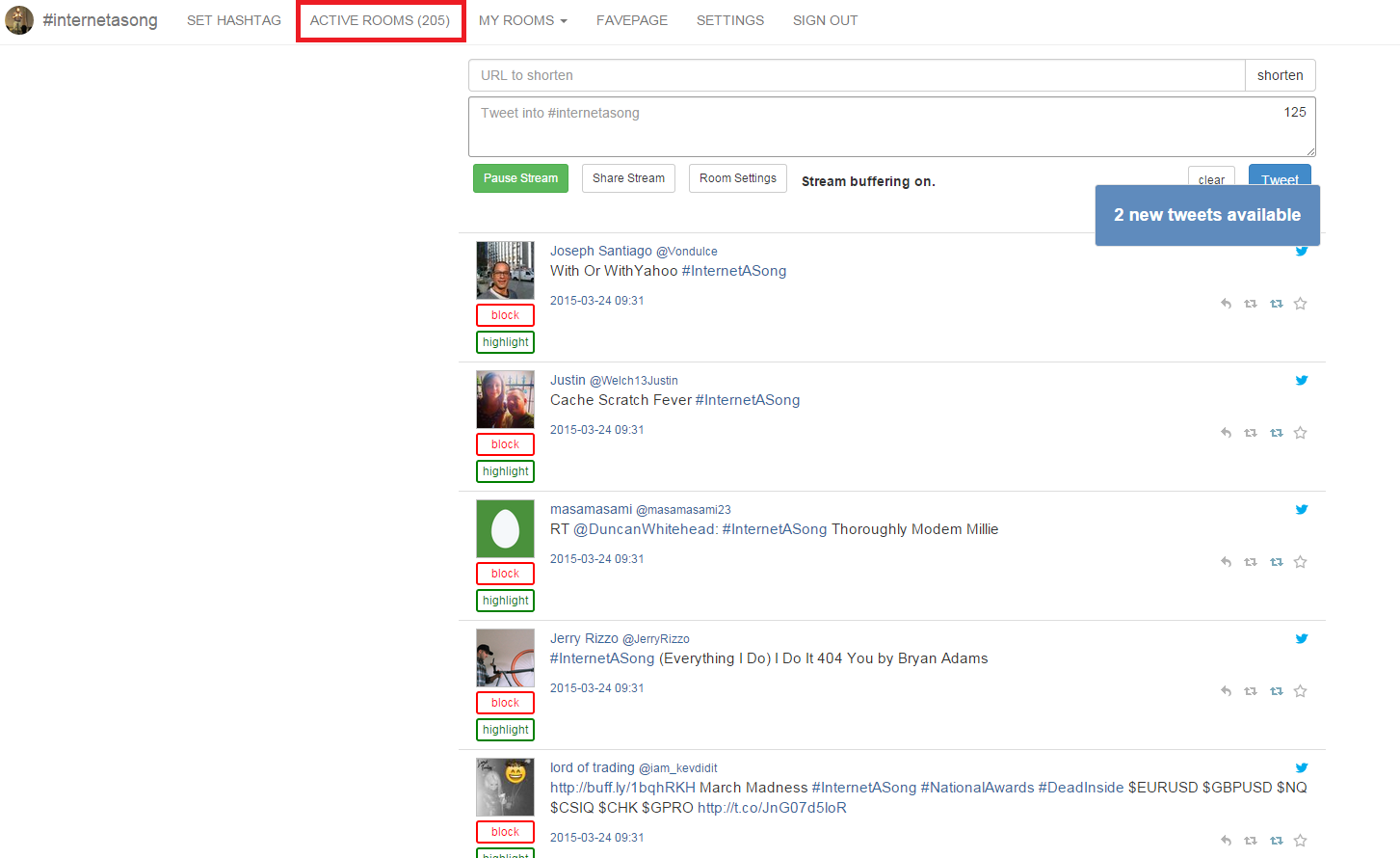This screenshot has height=858, width=1400.
Task: Reply to lord of trading's tweet
Action: (x=1226, y=841)
